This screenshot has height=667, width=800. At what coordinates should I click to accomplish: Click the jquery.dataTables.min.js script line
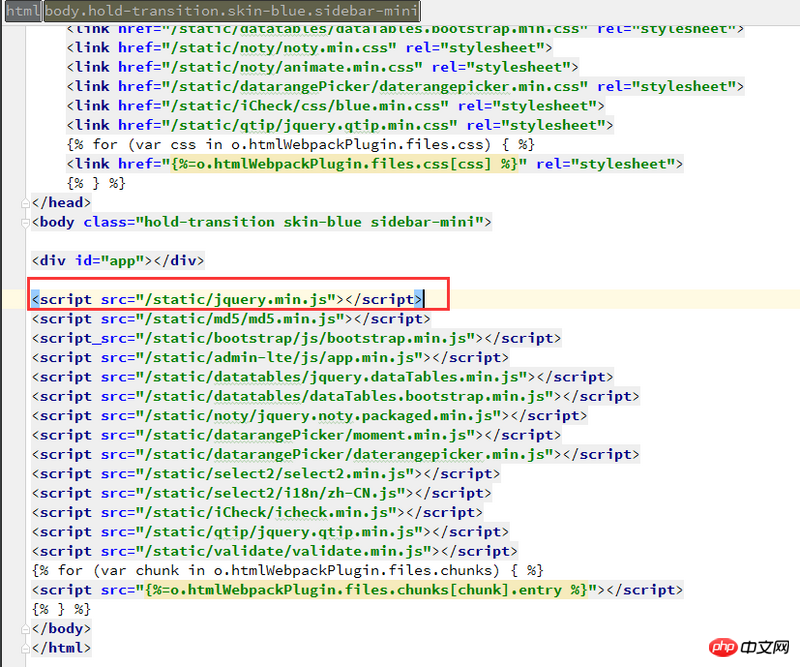point(322,377)
